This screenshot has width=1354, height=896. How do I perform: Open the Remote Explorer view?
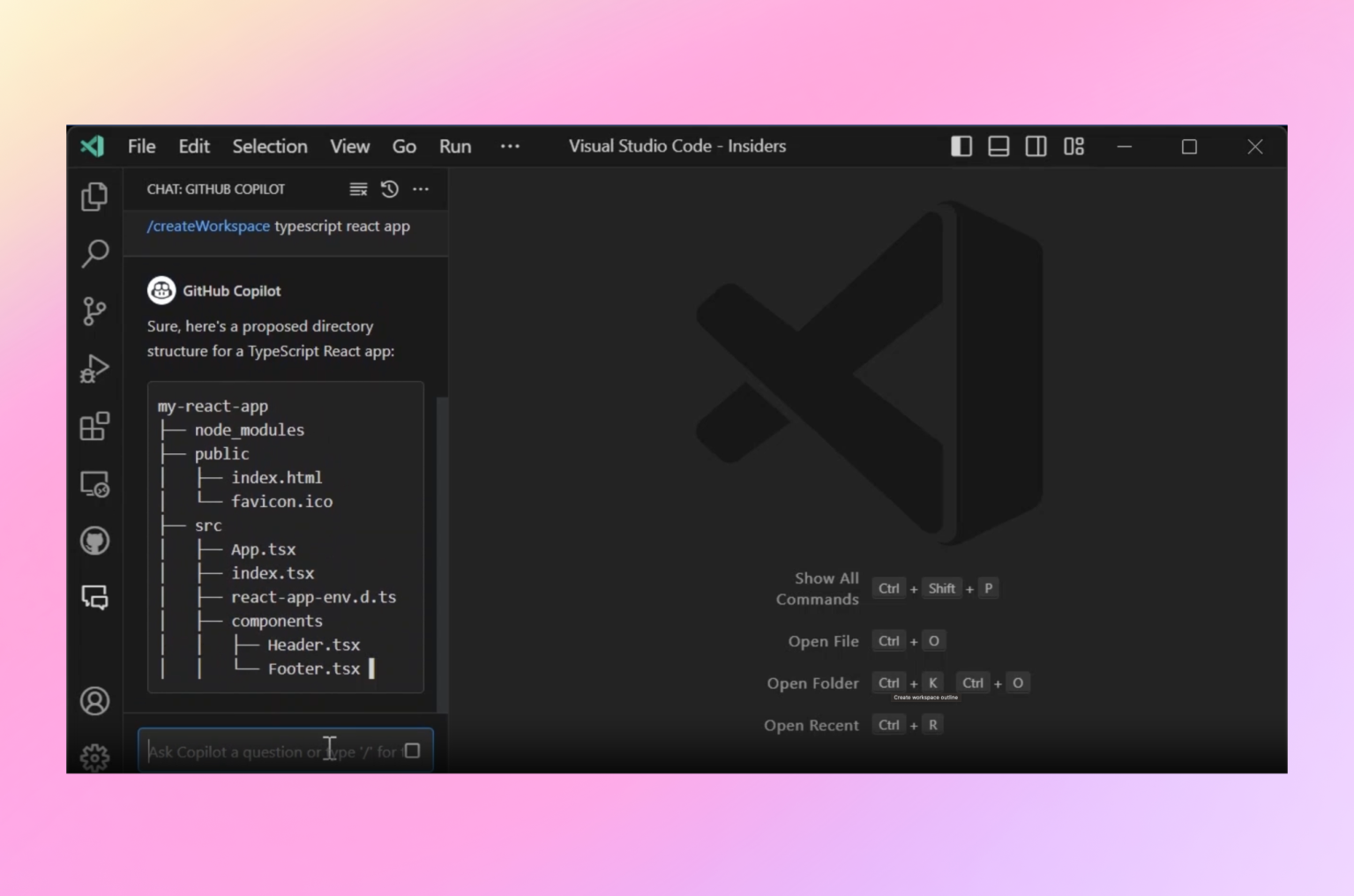(x=94, y=483)
